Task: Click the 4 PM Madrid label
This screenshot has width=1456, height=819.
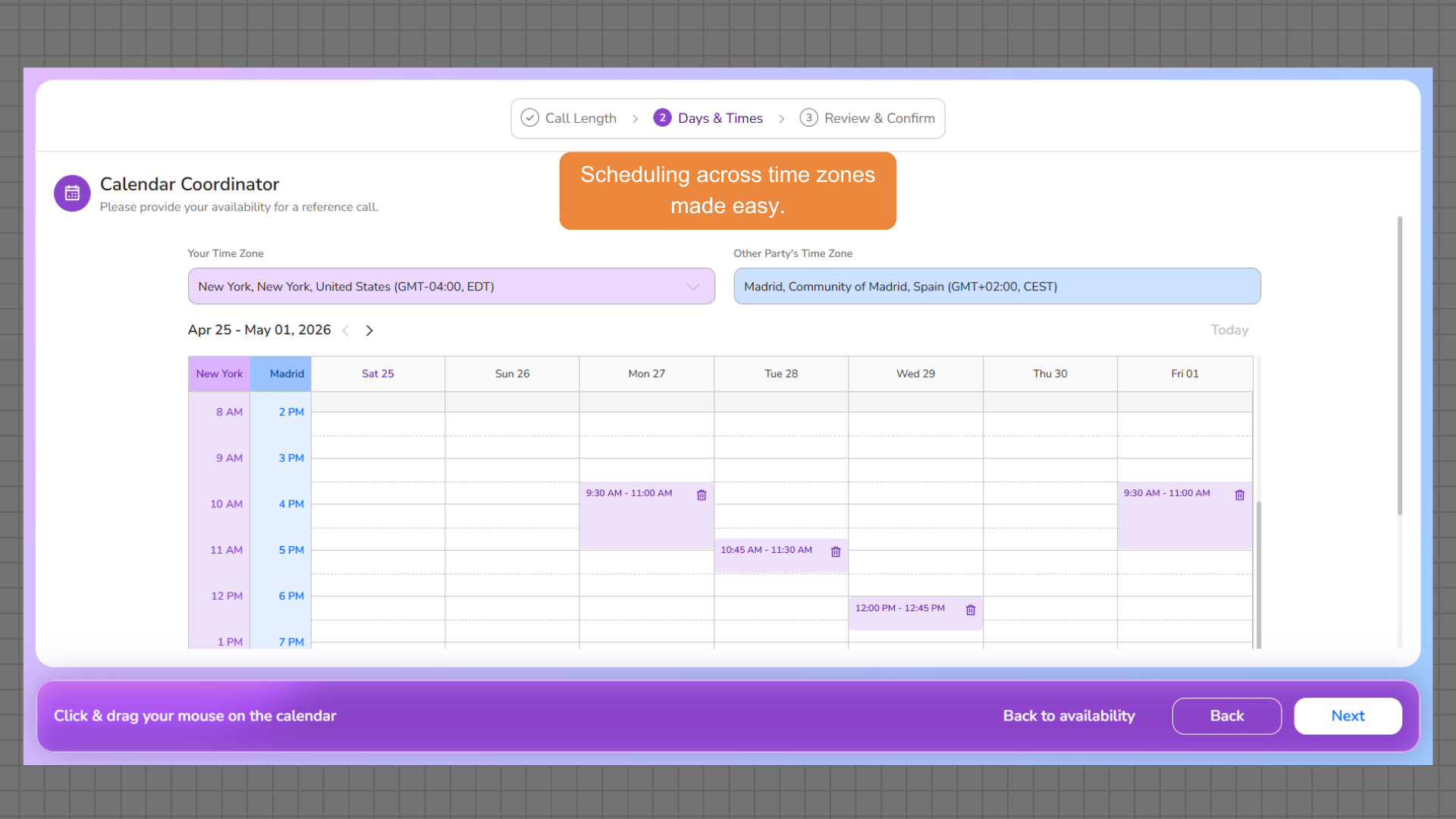Action: tap(291, 504)
